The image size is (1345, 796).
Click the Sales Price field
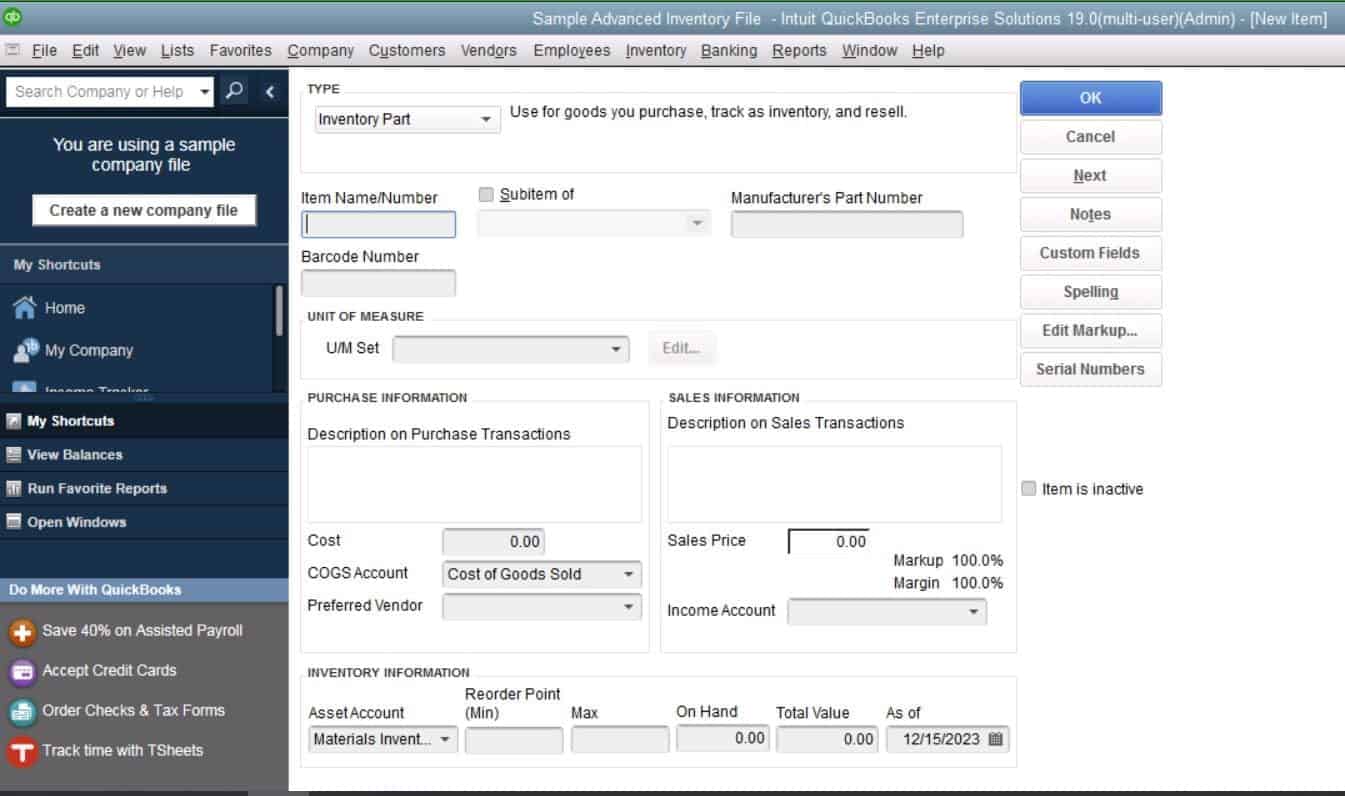point(829,541)
